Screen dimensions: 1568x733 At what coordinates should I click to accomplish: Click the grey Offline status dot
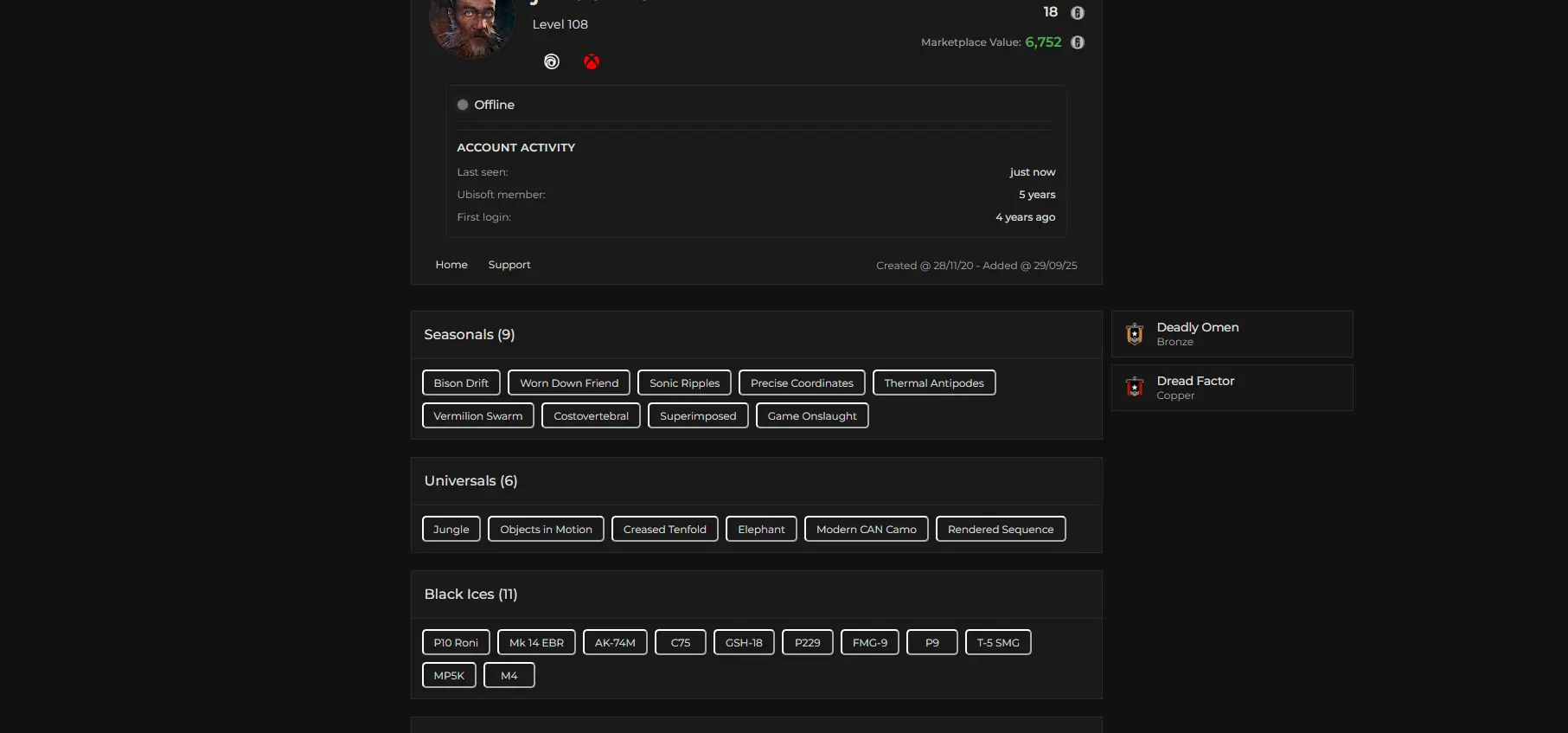[463, 105]
